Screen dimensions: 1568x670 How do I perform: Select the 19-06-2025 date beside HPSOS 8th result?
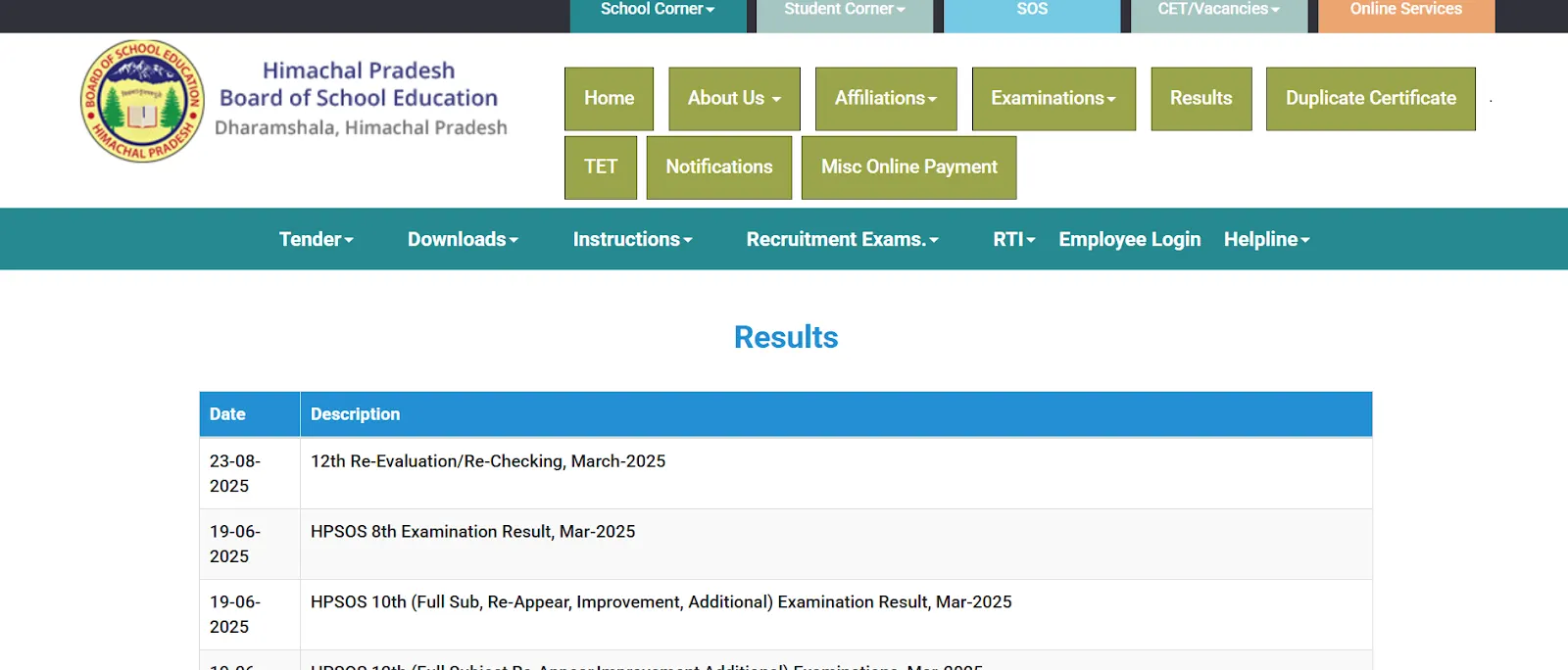(x=250, y=544)
